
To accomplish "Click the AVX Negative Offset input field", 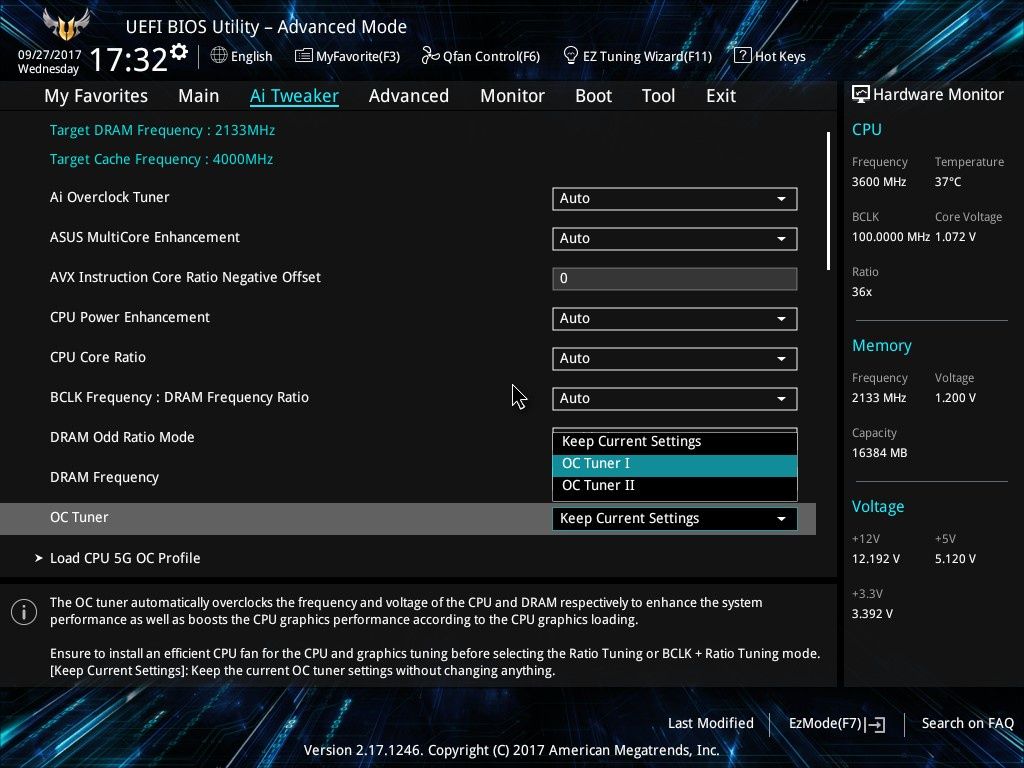I will click(x=675, y=279).
